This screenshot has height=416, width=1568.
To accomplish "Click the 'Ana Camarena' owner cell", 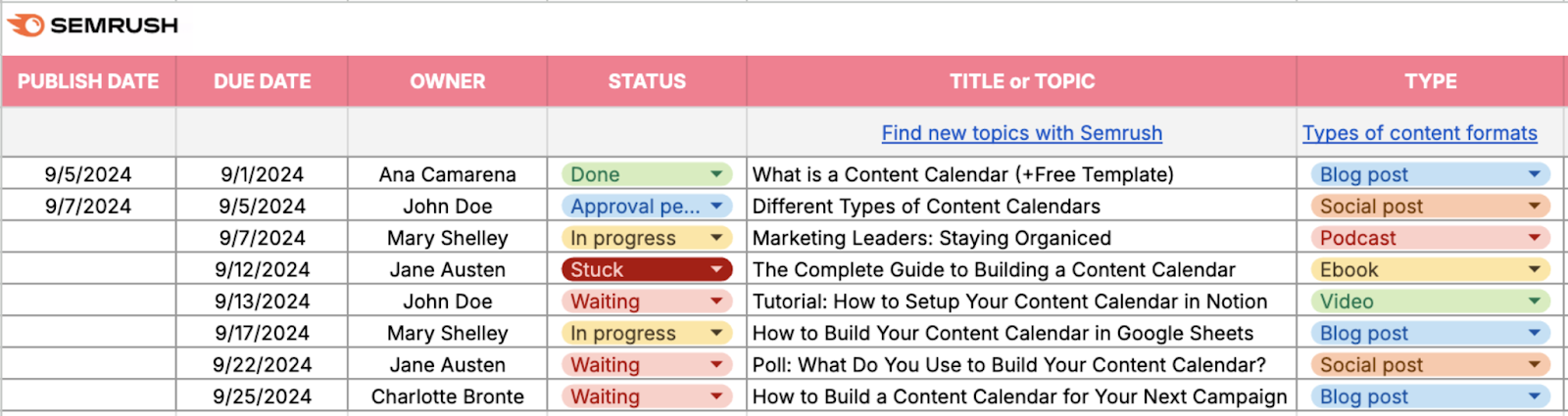I will [447, 174].
